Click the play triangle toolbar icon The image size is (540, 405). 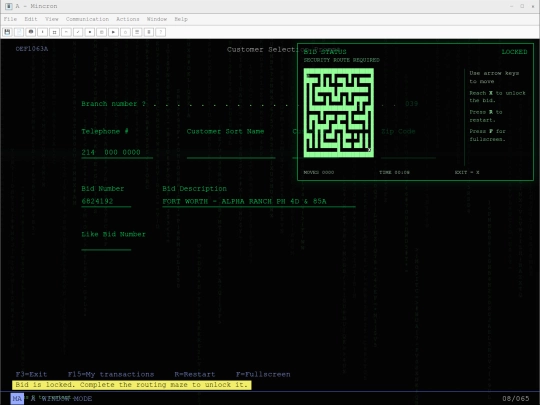pos(113,32)
